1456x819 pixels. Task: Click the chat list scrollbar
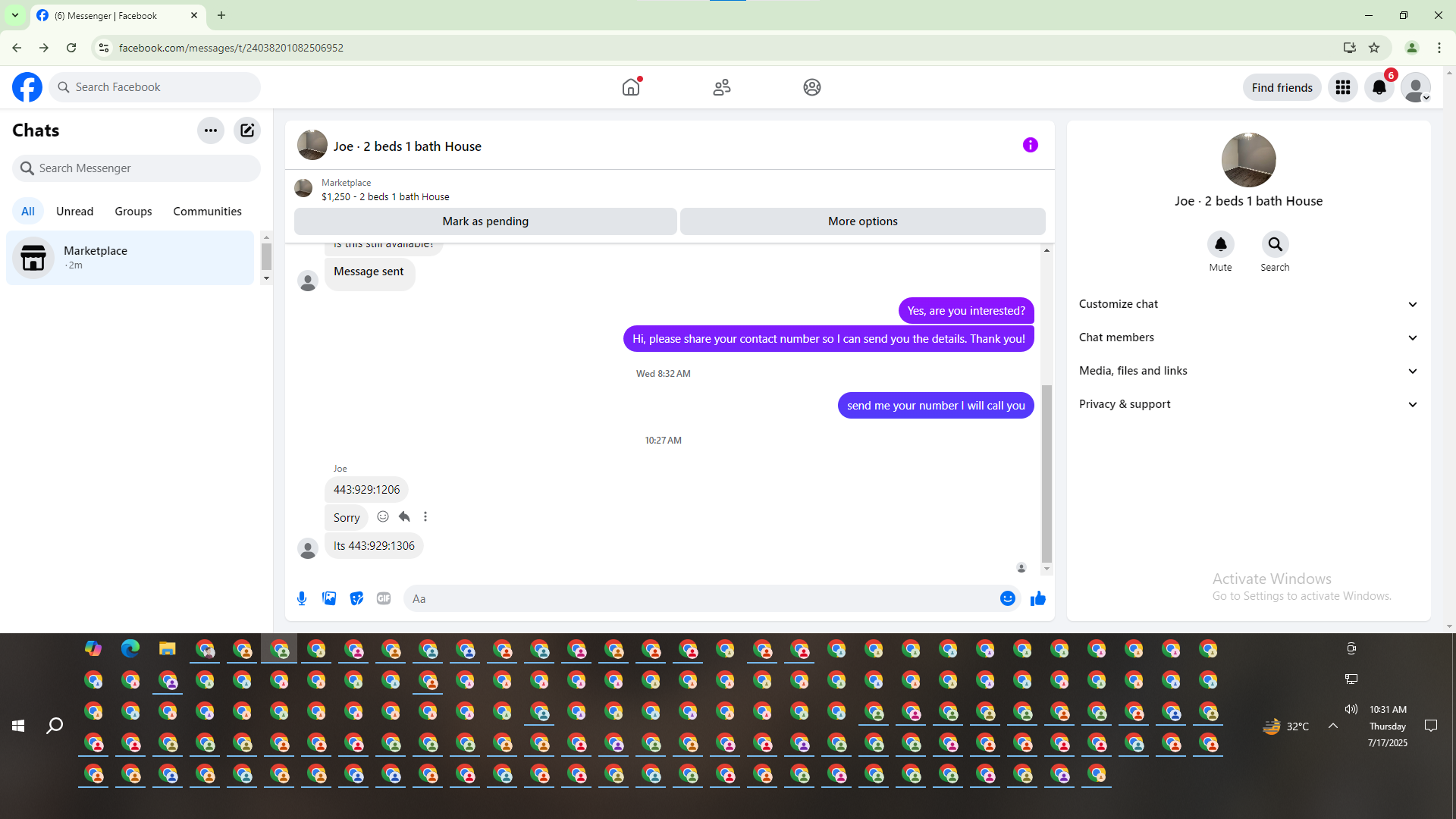(266, 257)
